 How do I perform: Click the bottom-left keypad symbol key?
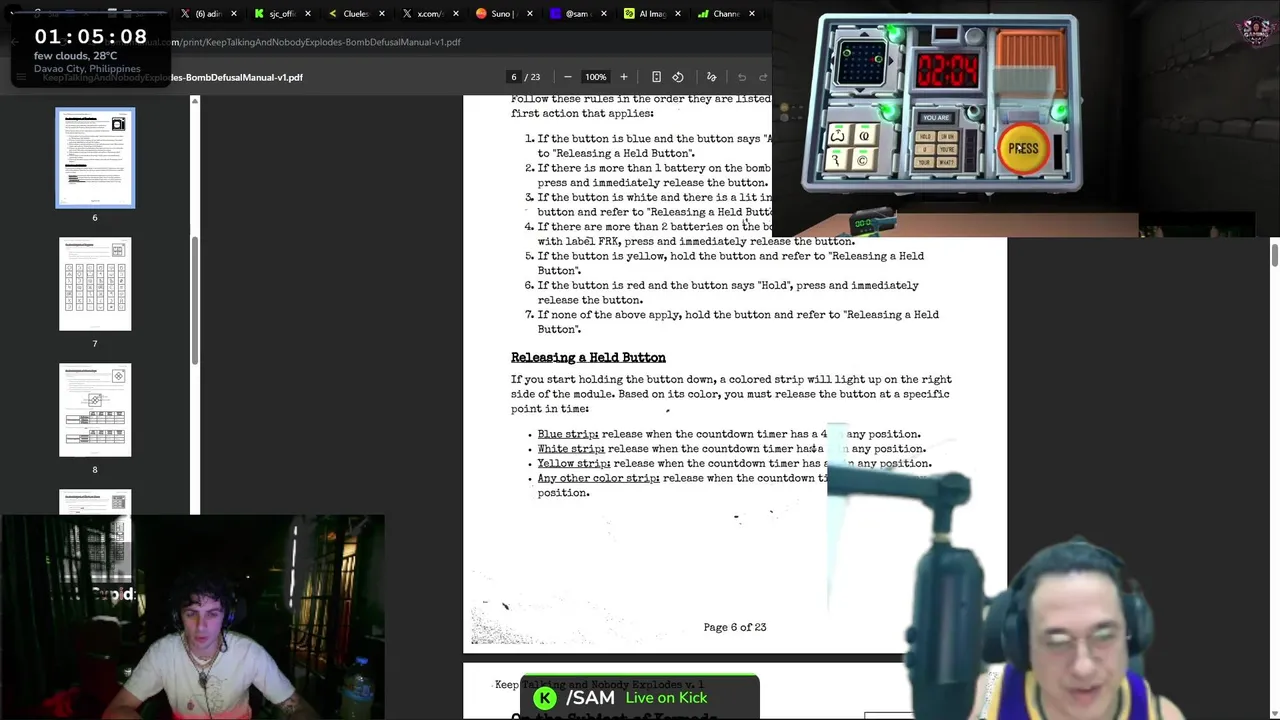[x=837, y=159]
